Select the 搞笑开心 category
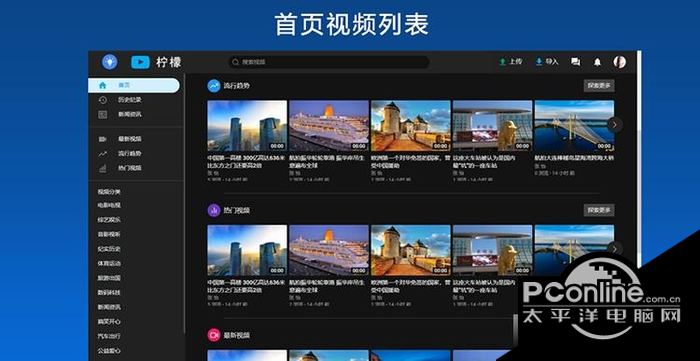Viewport: 700px width, 361px height. [x=109, y=322]
